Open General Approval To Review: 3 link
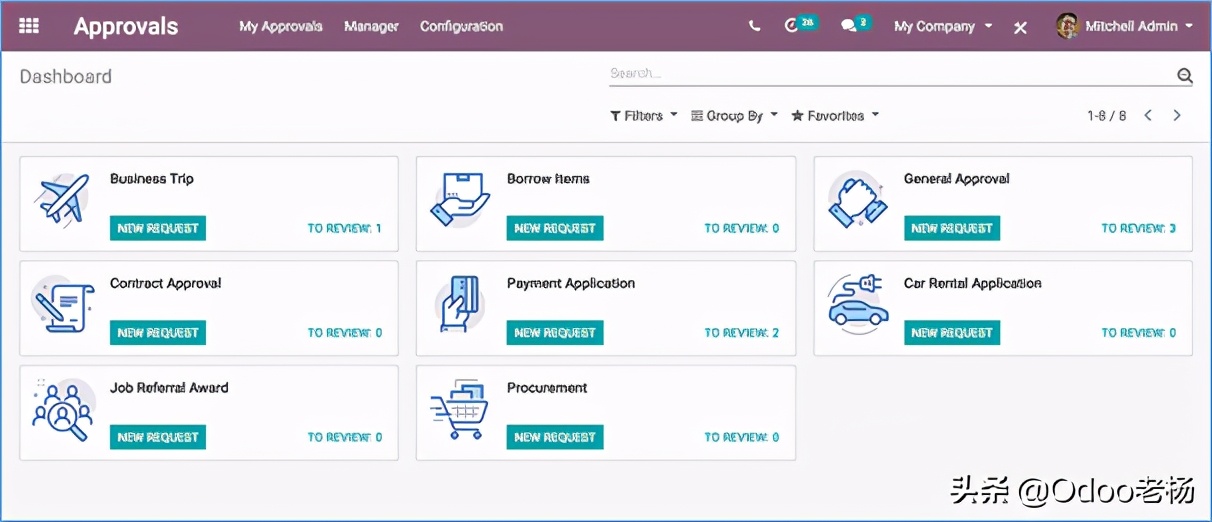The image size is (1212, 522). click(x=1139, y=229)
